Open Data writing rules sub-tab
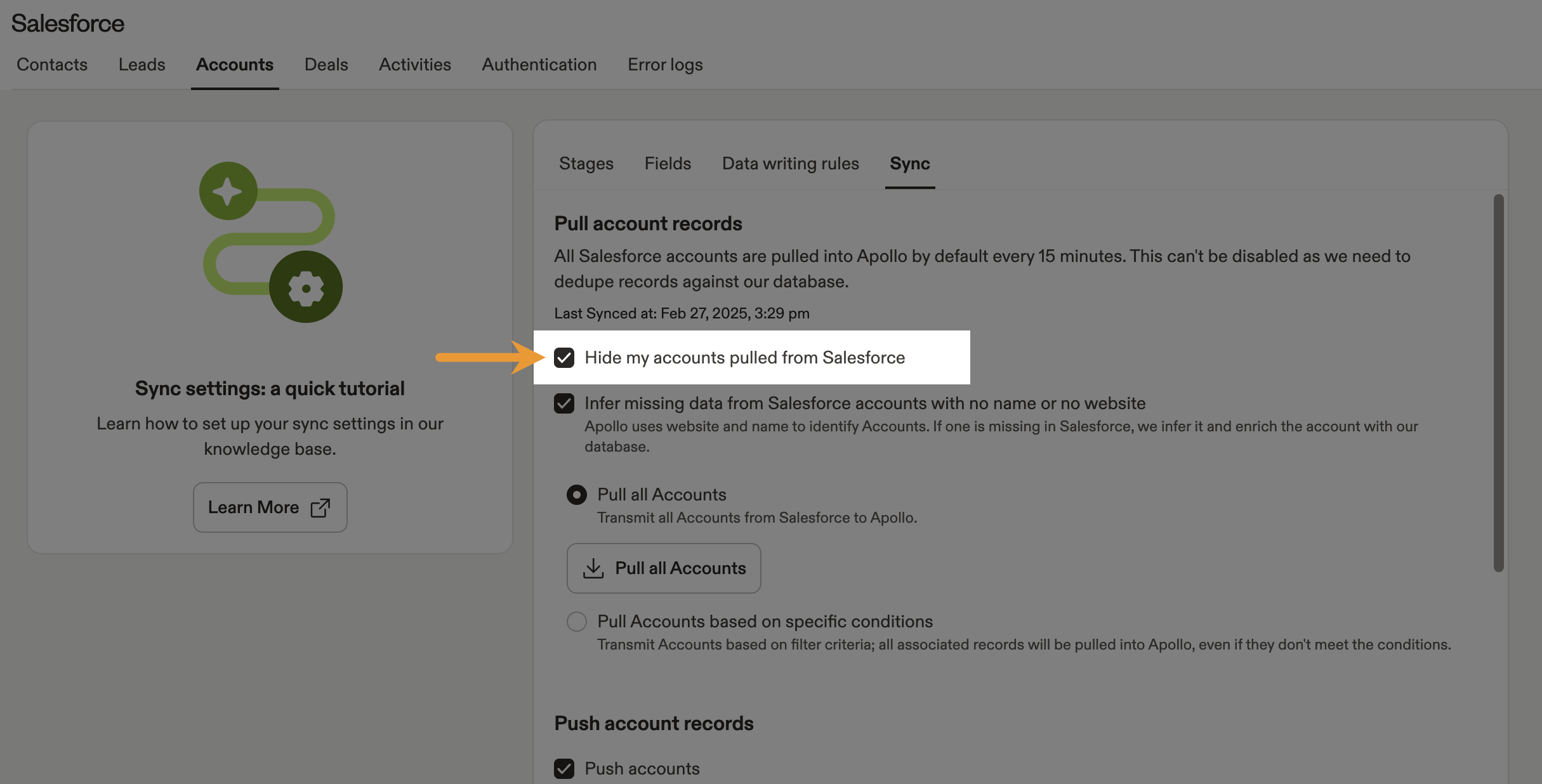 click(791, 164)
